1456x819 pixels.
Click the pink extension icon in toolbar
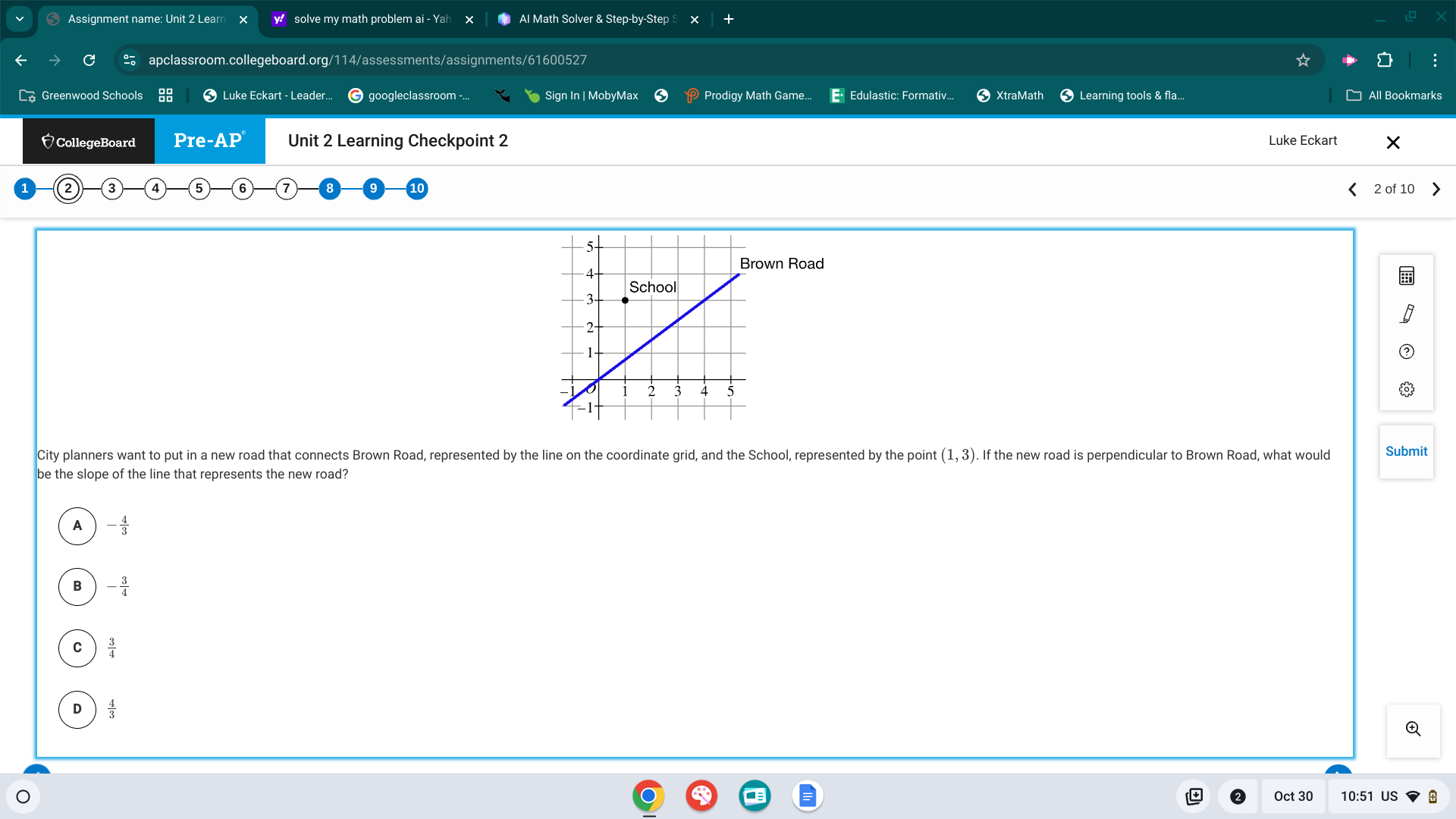(x=1350, y=60)
